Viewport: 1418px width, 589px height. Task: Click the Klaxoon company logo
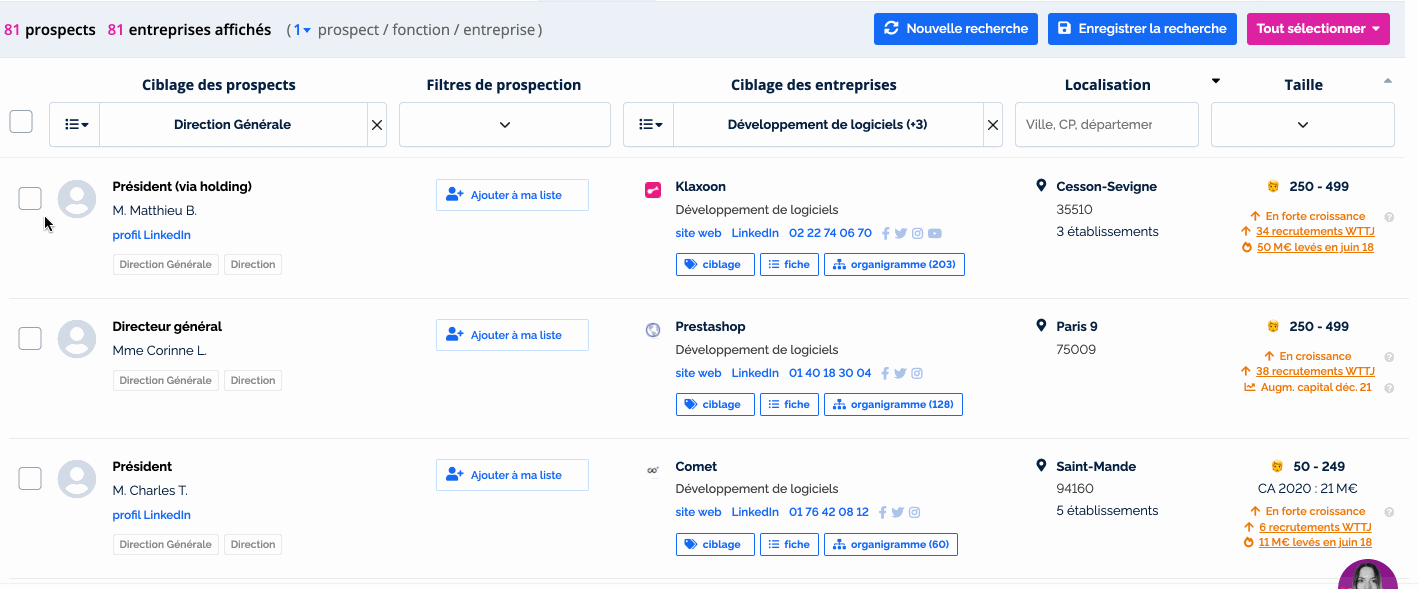pyautogui.click(x=653, y=189)
